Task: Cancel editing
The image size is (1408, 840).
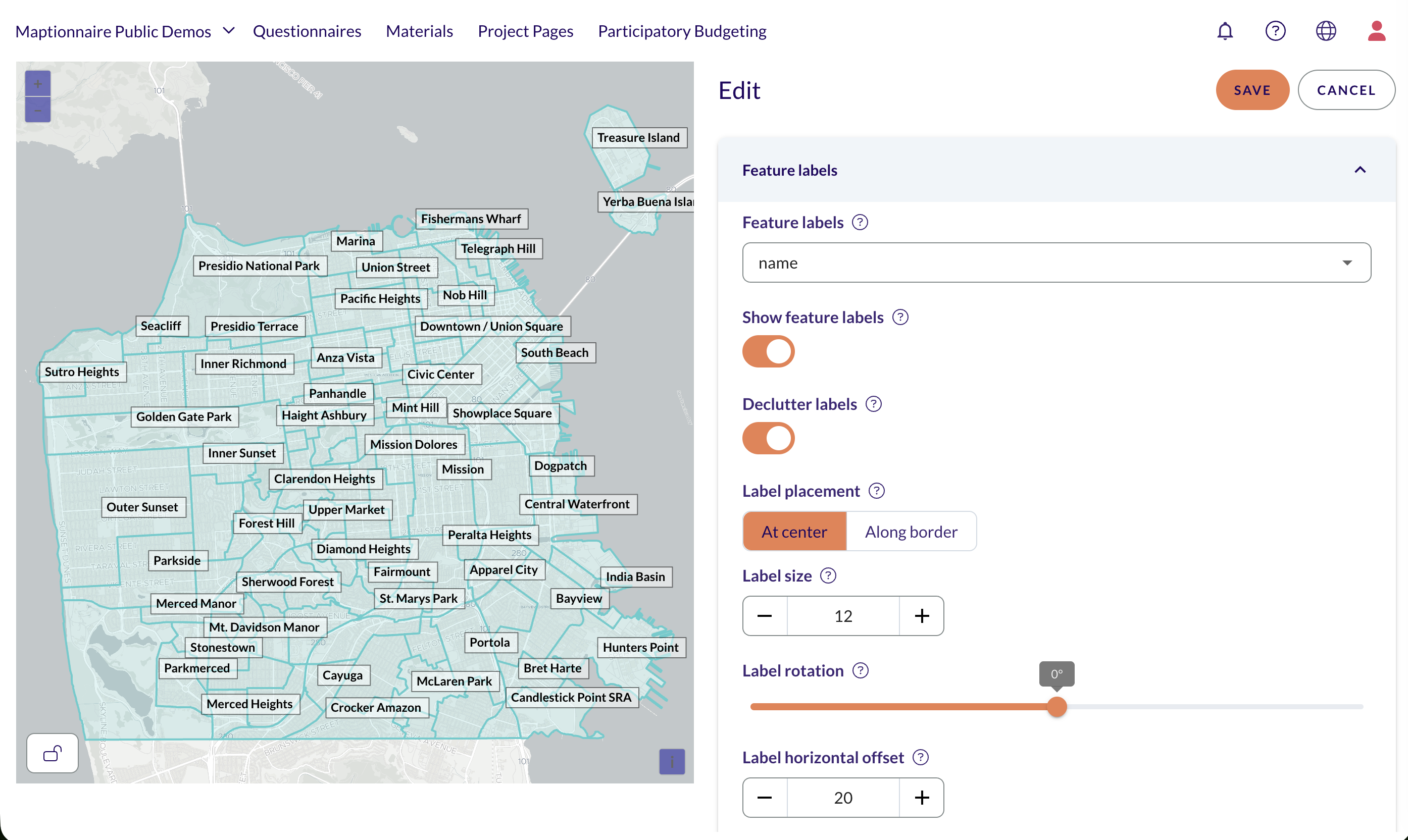Action: pyautogui.click(x=1346, y=90)
